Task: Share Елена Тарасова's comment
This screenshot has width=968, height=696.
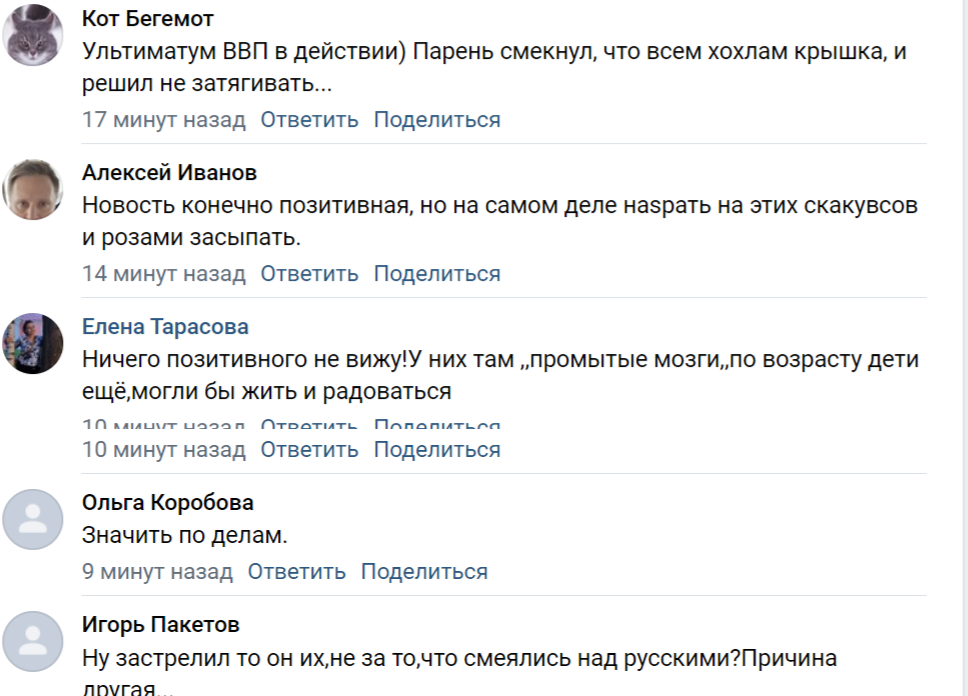Action: click(x=437, y=450)
